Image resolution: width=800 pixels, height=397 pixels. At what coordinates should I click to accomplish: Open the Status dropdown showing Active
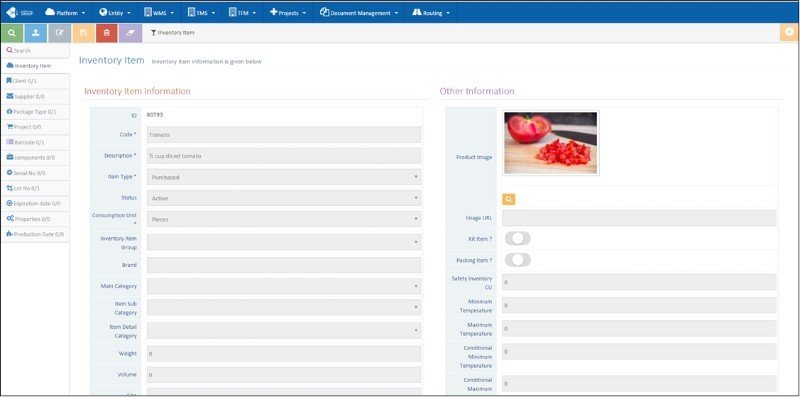[284, 198]
